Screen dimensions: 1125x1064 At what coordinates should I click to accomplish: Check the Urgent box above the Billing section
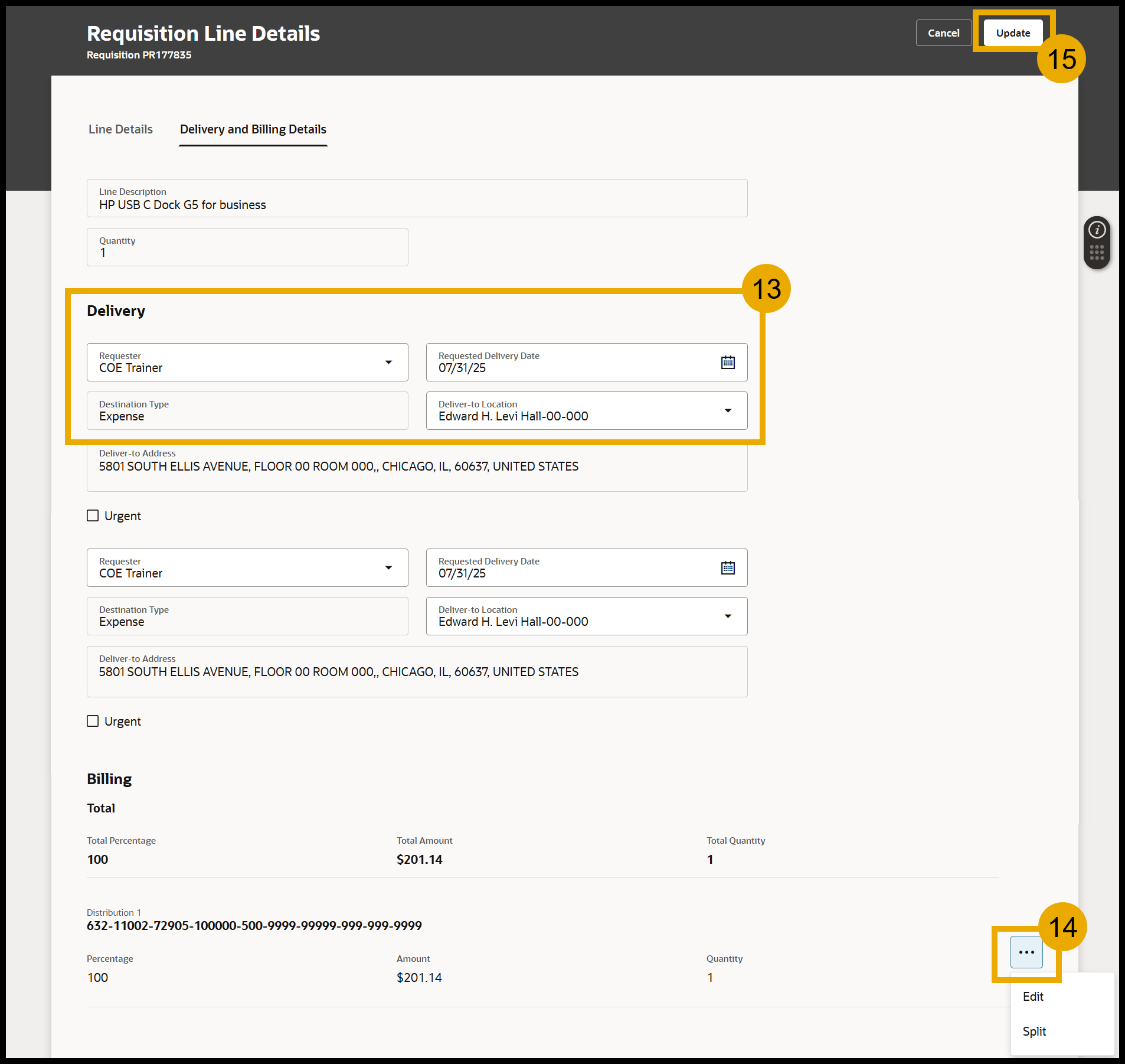click(x=93, y=722)
